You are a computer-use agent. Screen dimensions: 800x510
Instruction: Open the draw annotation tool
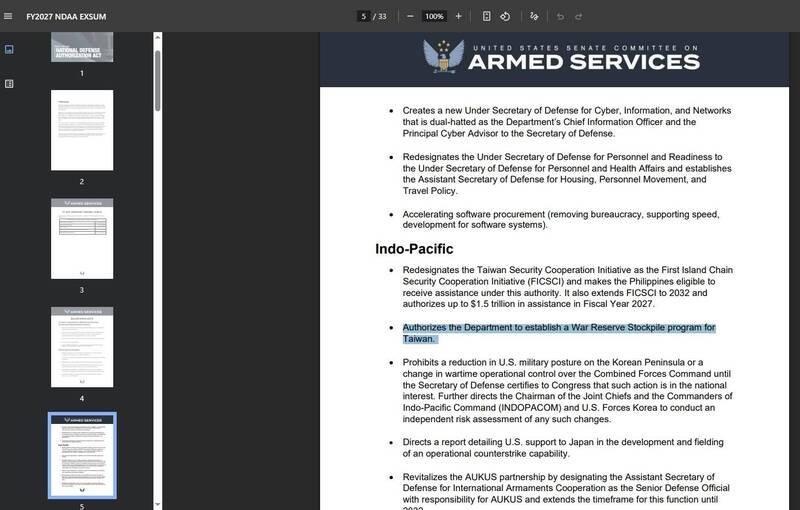[534, 16]
